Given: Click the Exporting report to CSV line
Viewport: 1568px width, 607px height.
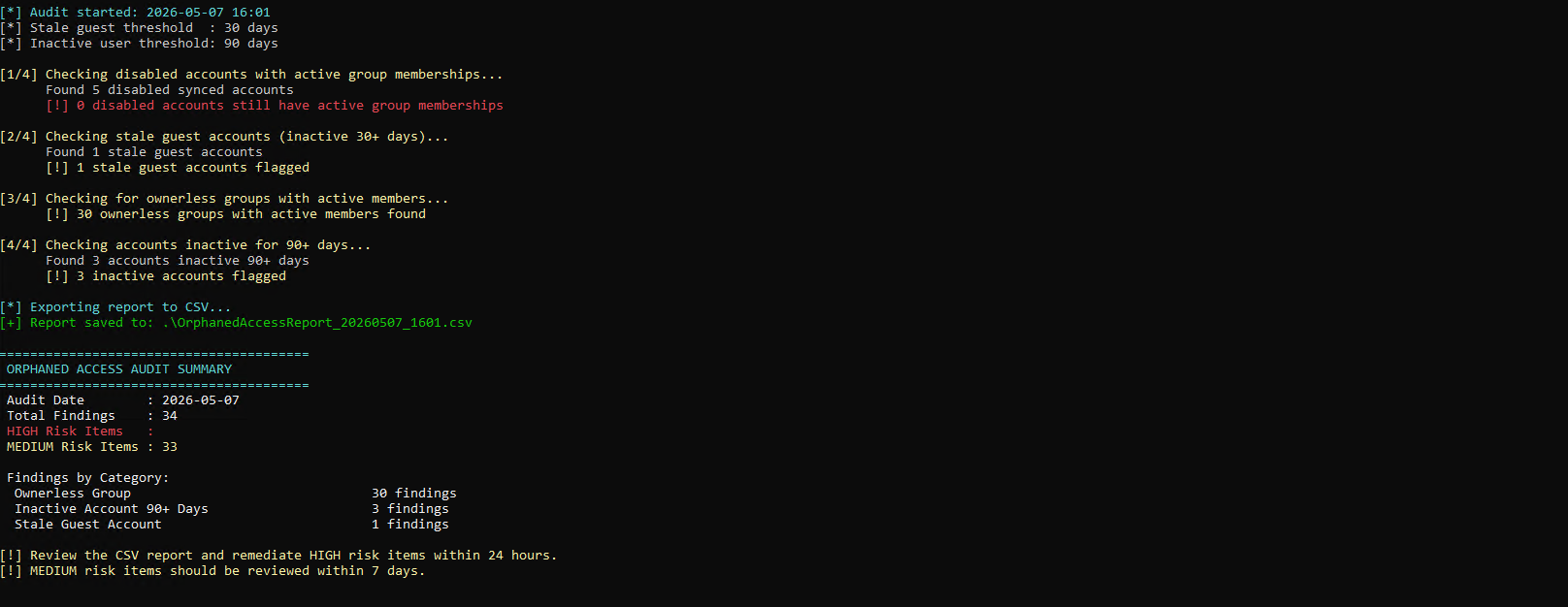Looking at the screenshot, I should (x=115, y=307).
